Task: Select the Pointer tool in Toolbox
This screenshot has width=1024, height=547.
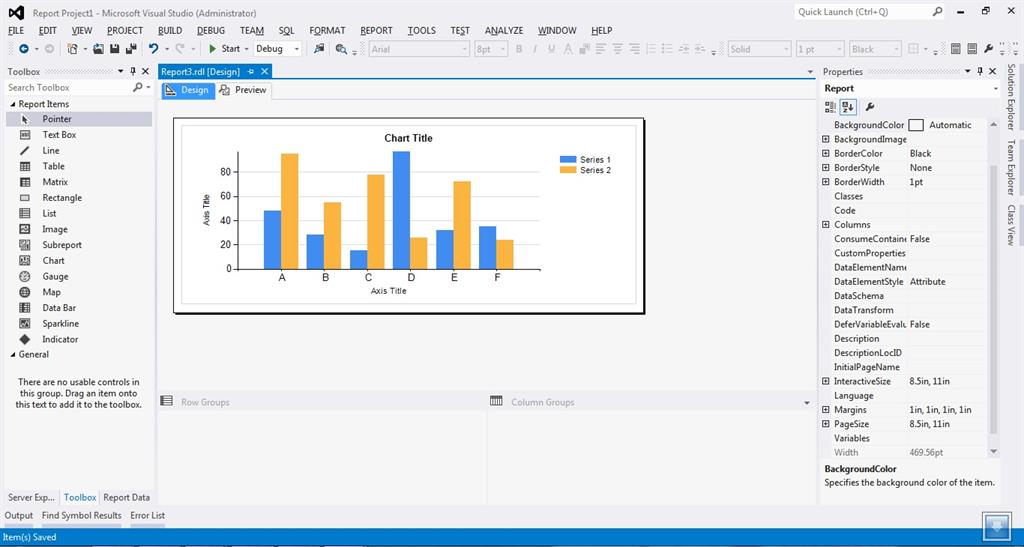Action: pos(79,119)
